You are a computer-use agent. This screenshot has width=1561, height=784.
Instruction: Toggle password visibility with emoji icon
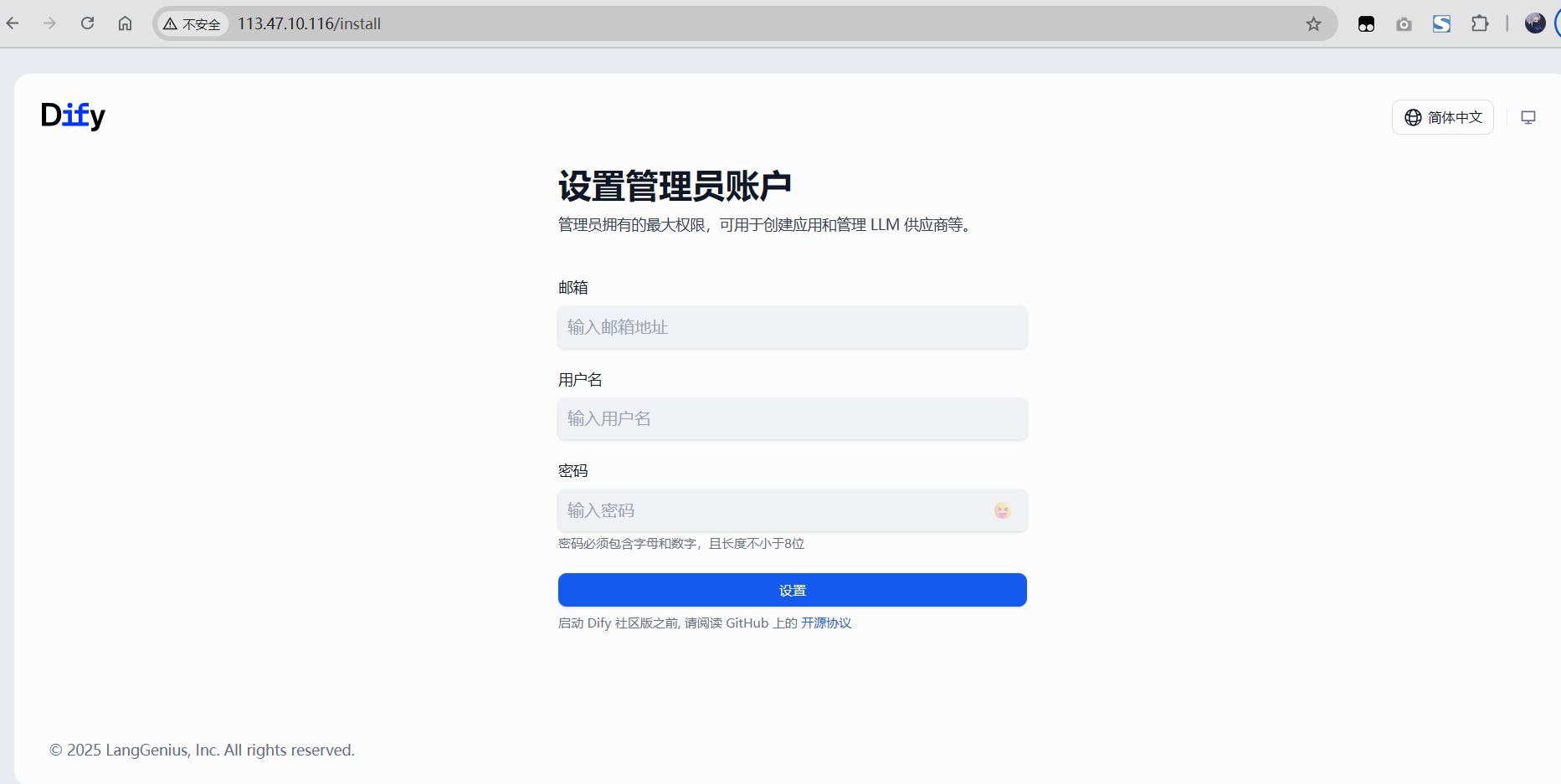click(x=1002, y=510)
